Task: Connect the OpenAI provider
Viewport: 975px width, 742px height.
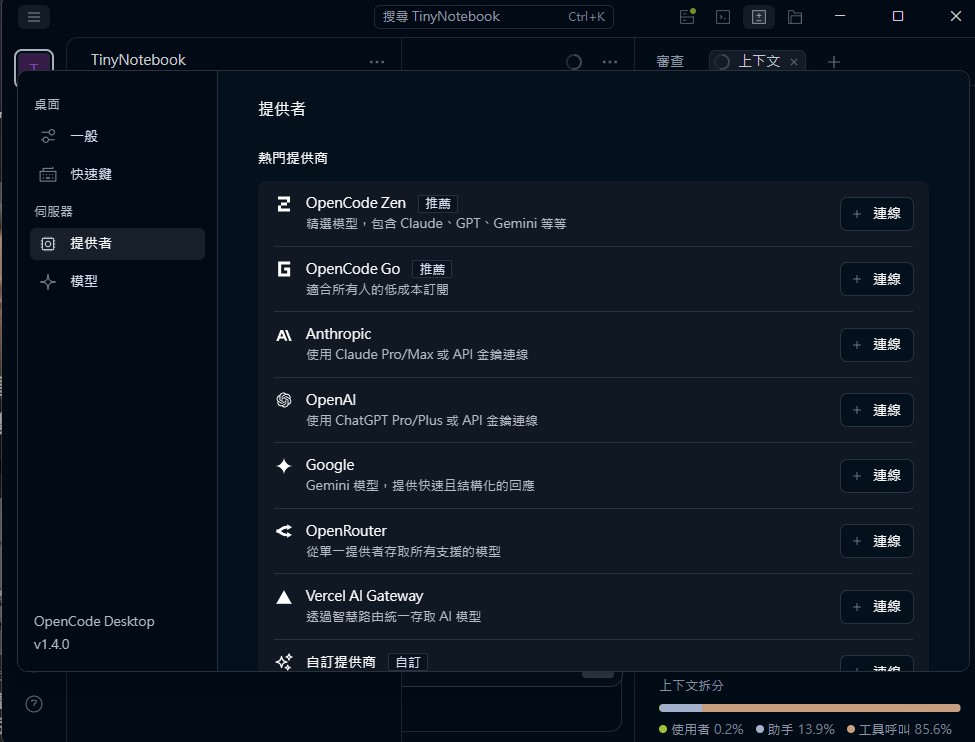Action: [876, 410]
